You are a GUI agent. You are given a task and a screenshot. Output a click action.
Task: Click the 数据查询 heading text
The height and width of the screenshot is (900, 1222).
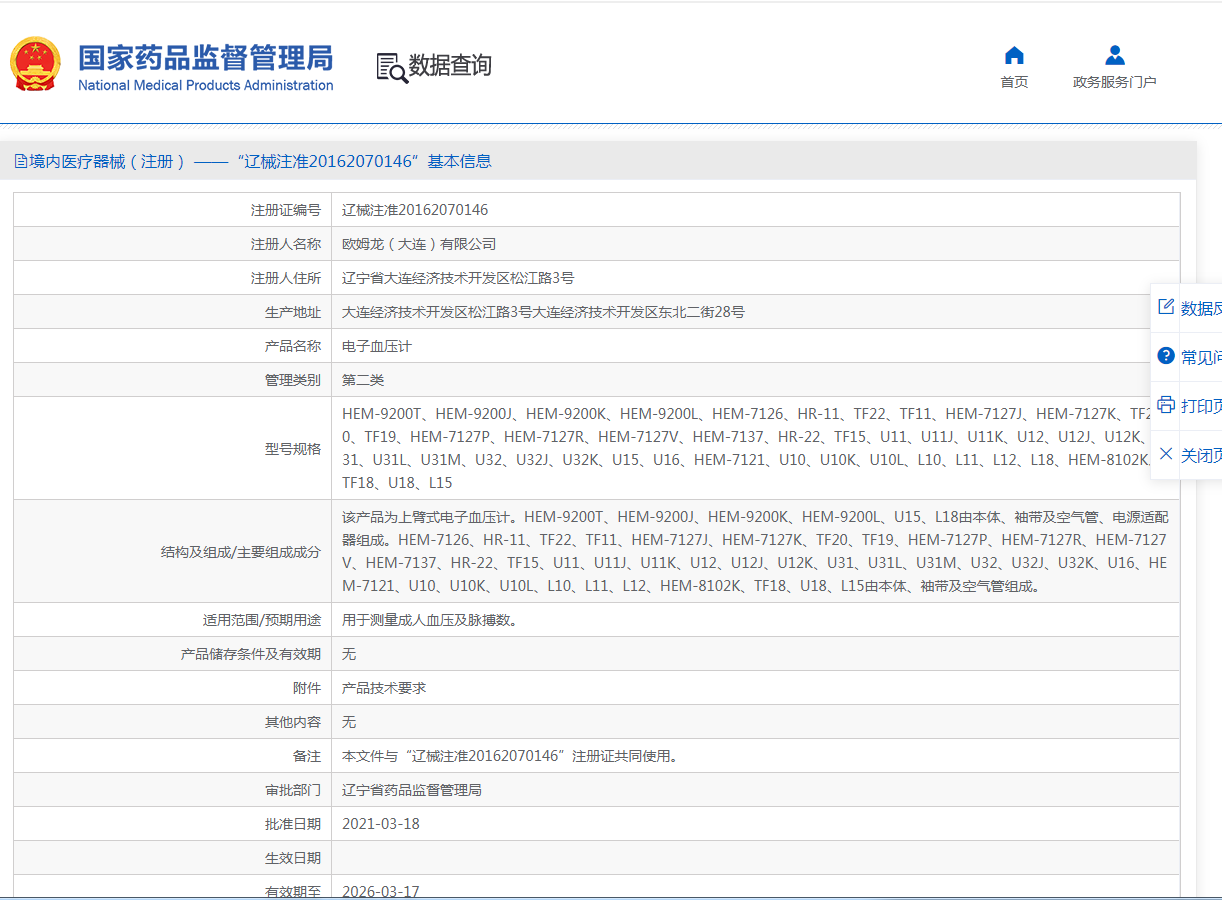[450, 66]
